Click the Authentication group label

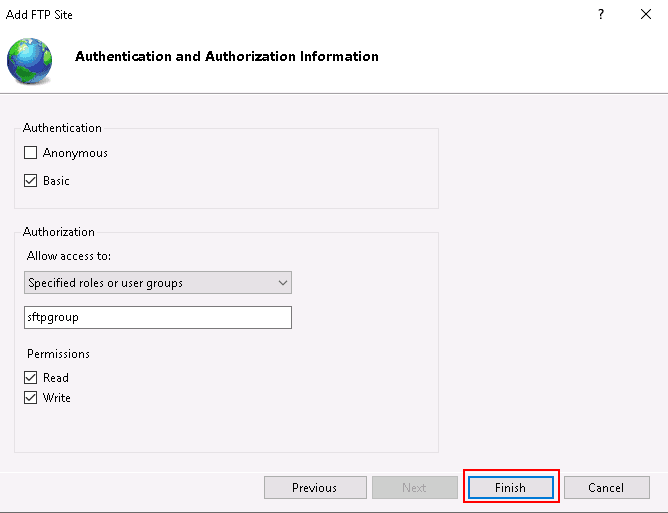pos(62,128)
